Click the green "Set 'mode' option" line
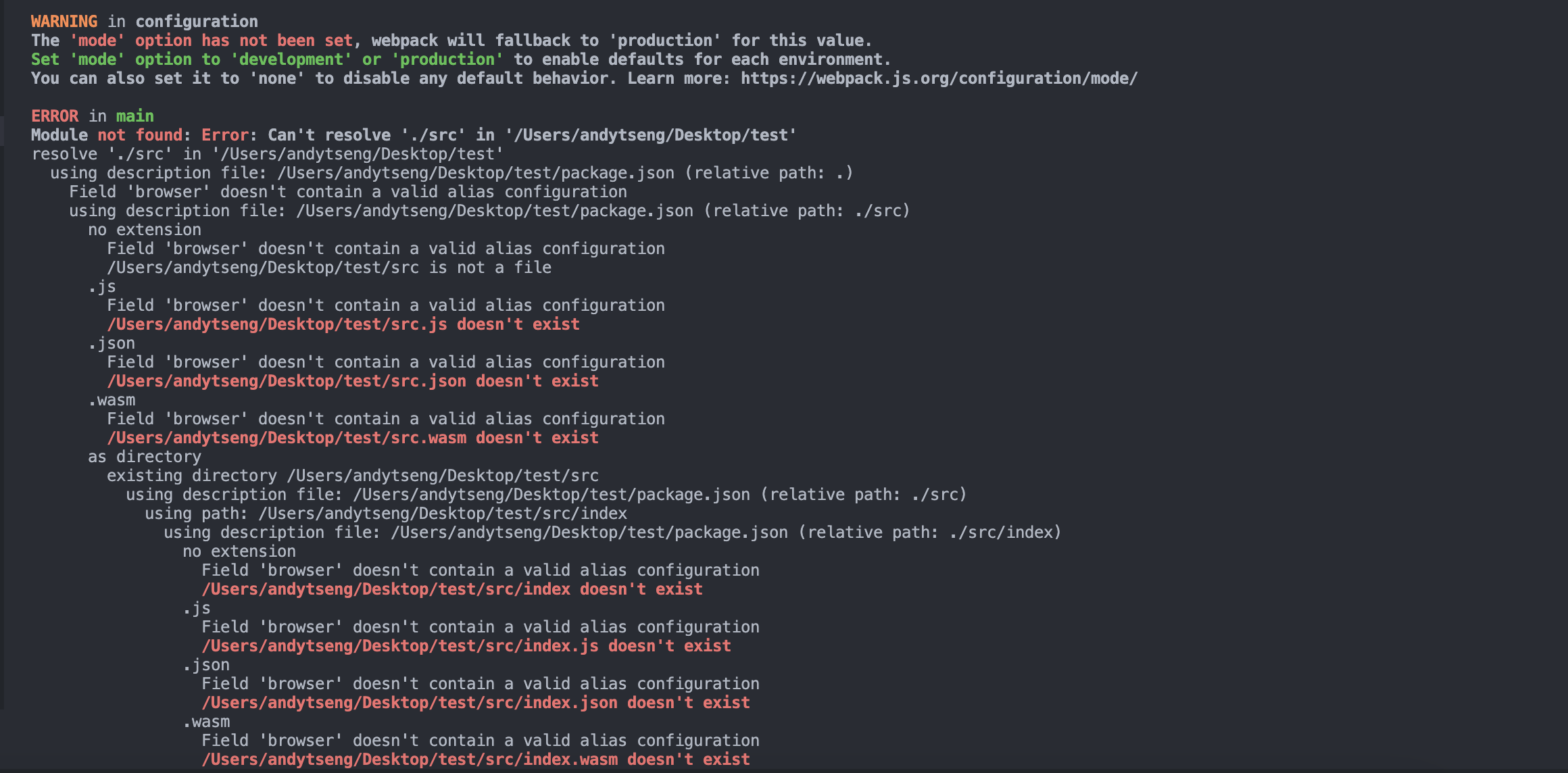This screenshot has height=773, width=1568. tap(461, 59)
